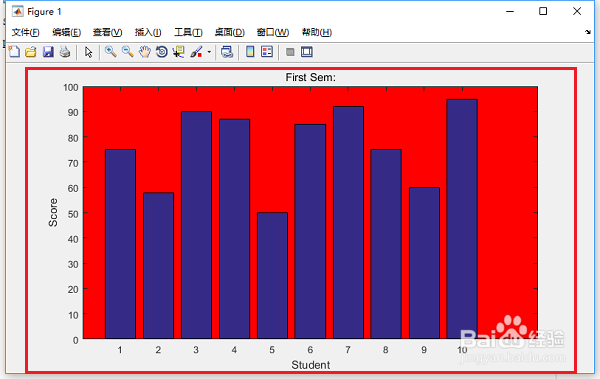600x379 pixels.
Task: Select the bar for student 7
Action: click(x=348, y=222)
